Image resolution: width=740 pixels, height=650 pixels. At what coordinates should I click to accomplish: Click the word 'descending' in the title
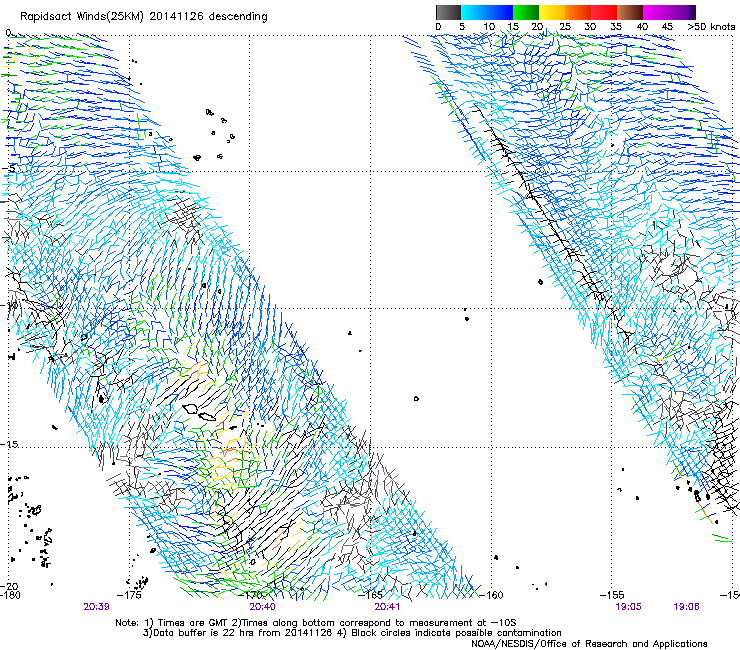pyautogui.click(x=238, y=16)
